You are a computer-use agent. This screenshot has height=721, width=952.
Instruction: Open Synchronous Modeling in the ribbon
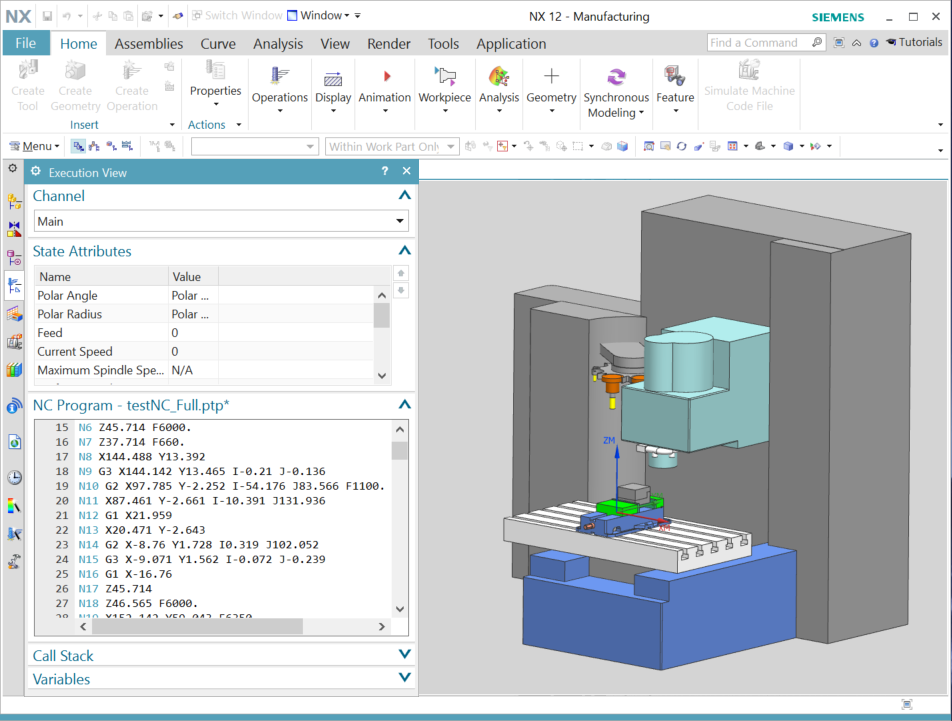pyautogui.click(x=616, y=92)
